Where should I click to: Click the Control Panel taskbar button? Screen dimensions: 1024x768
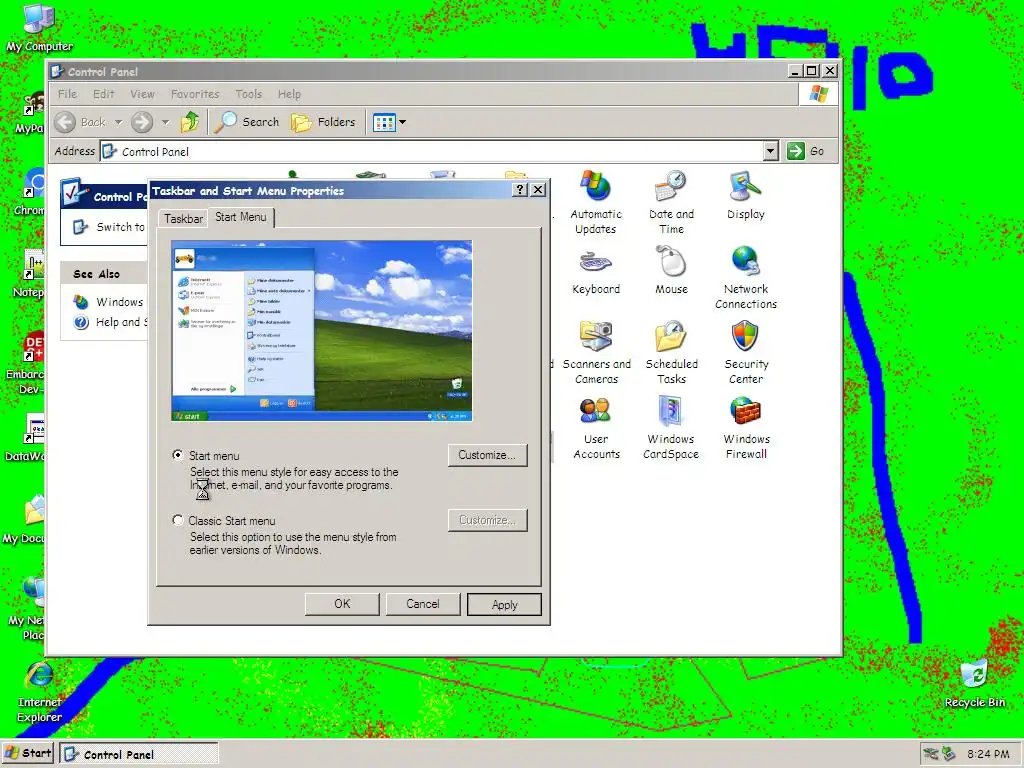coord(138,754)
